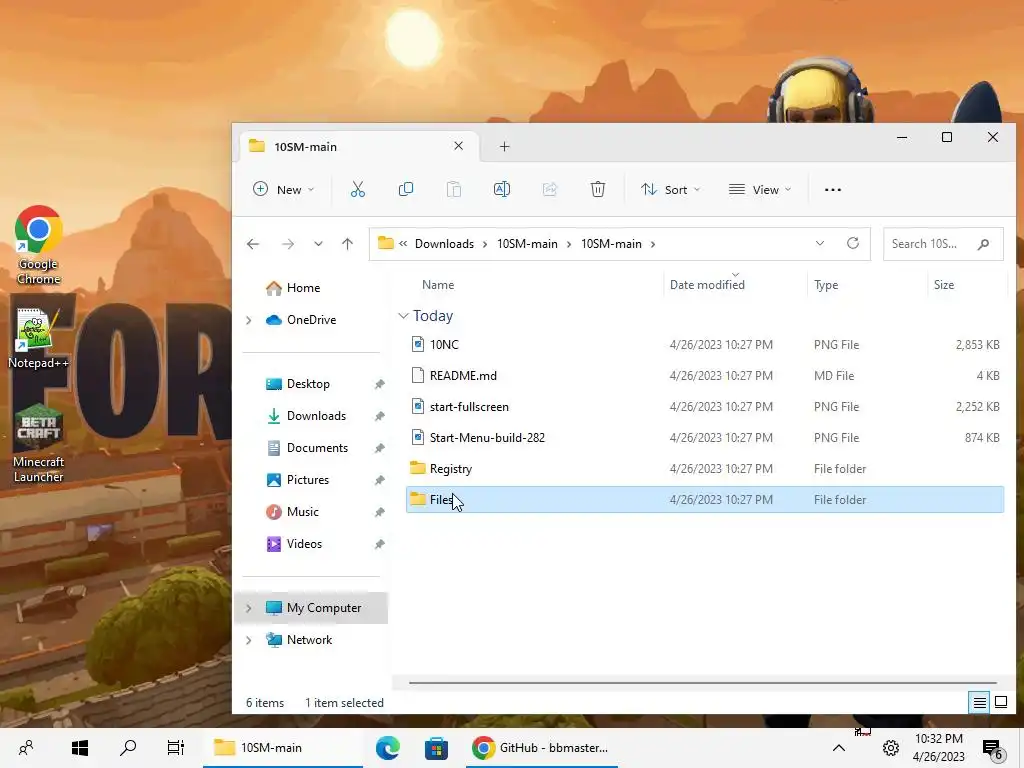Go up one folder level arrow
The width and height of the screenshot is (1024, 768).
pos(347,244)
